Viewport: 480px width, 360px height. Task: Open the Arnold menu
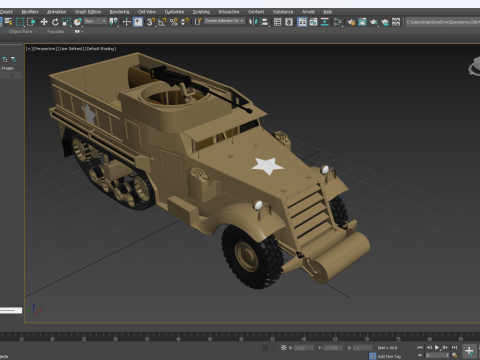coord(308,12)
